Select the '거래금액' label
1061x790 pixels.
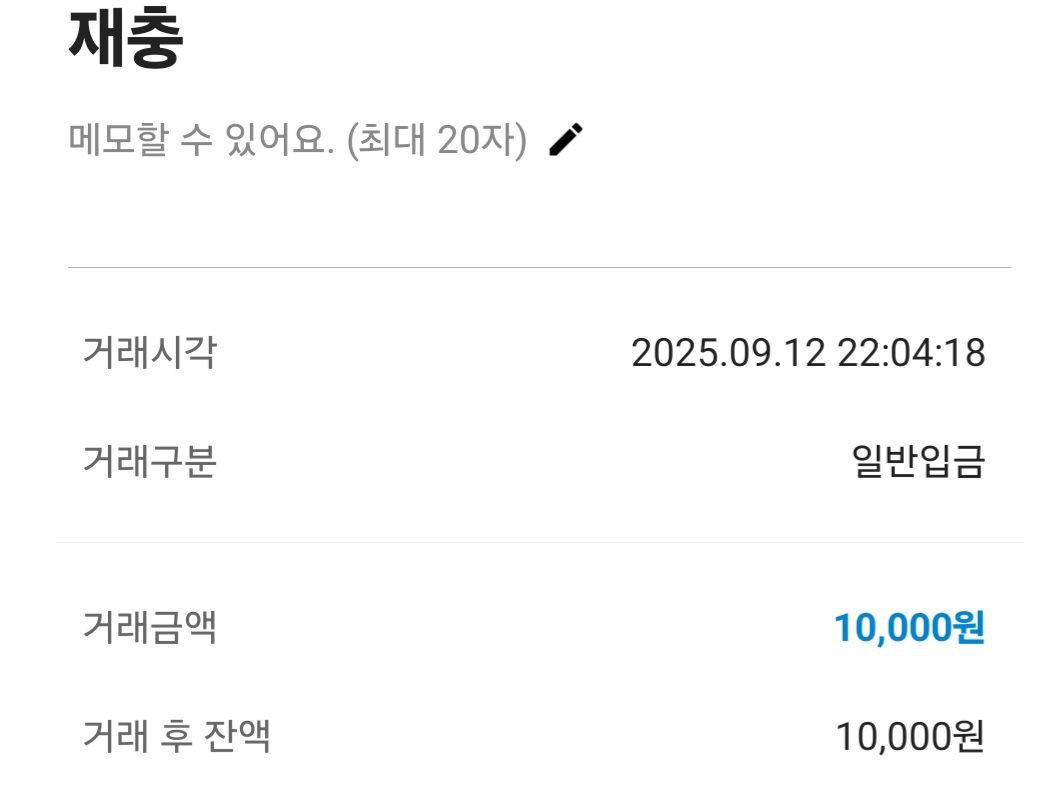click(149, 628)
